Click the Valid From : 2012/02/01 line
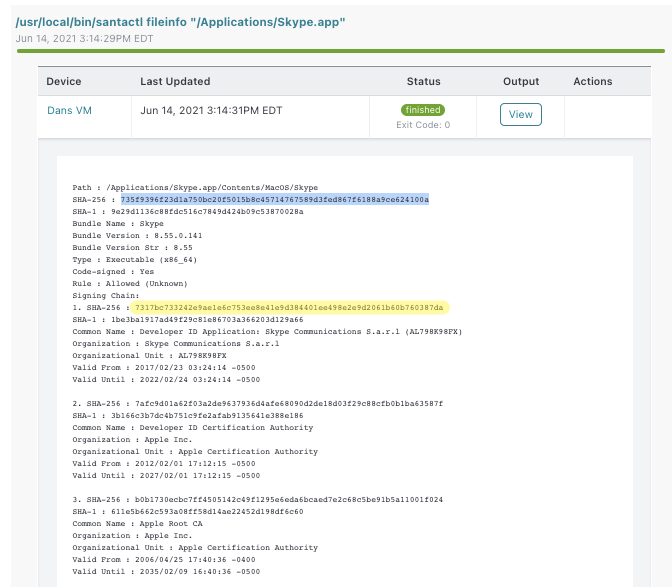 coord(164,464)
